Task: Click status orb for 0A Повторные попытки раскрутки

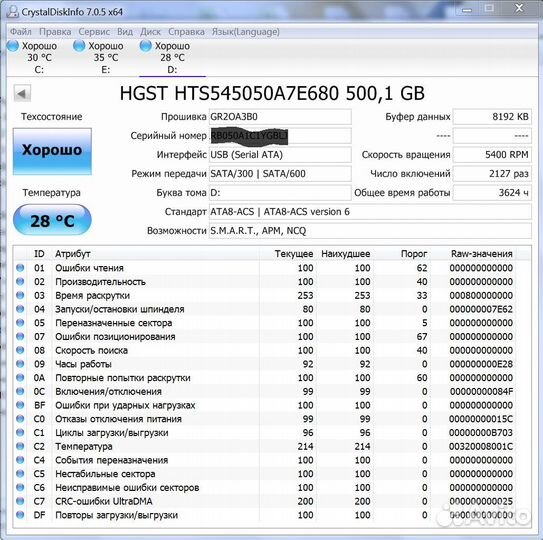Action: click(x=20, y=378)
